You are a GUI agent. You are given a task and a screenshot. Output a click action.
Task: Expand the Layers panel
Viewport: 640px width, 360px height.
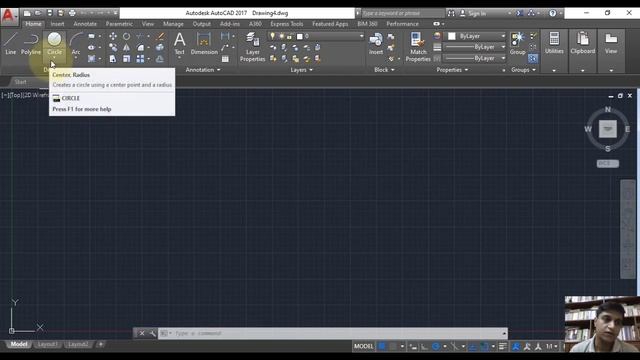click(302, 70)
